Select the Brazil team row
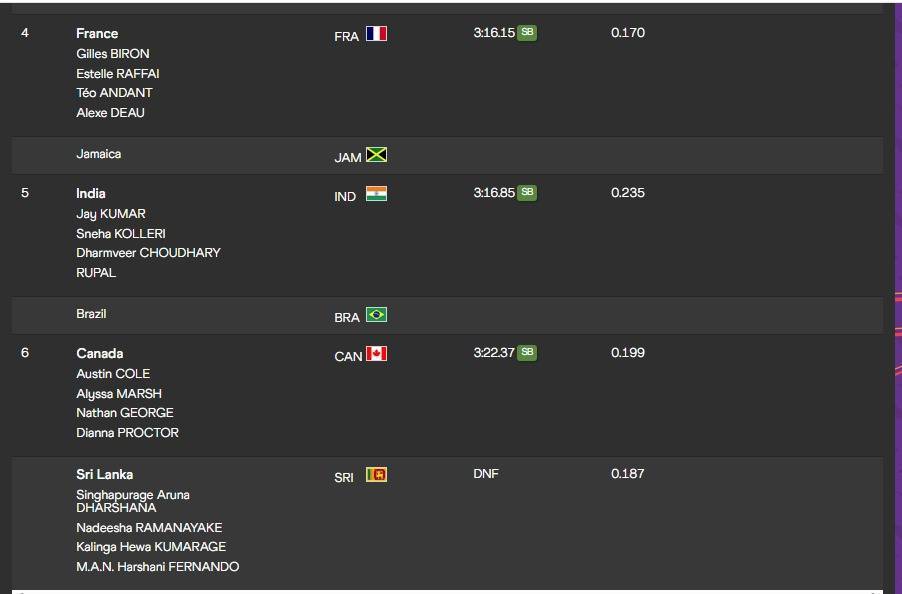This screenshot has height=594, width=902. (x=447, y=315)
